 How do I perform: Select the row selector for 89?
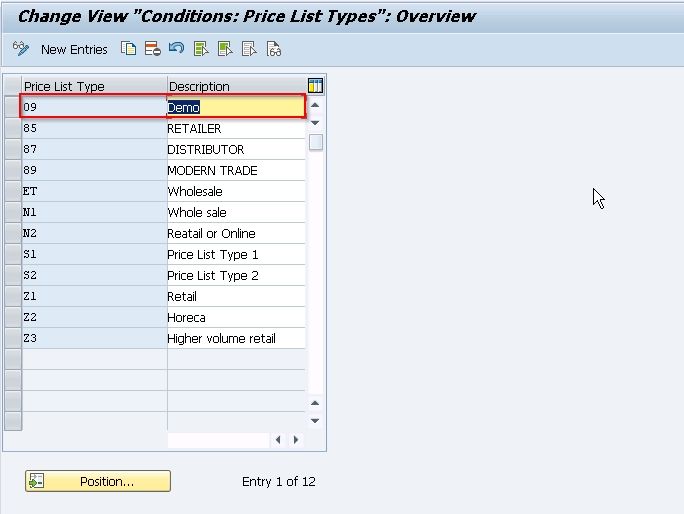(13, 170)
